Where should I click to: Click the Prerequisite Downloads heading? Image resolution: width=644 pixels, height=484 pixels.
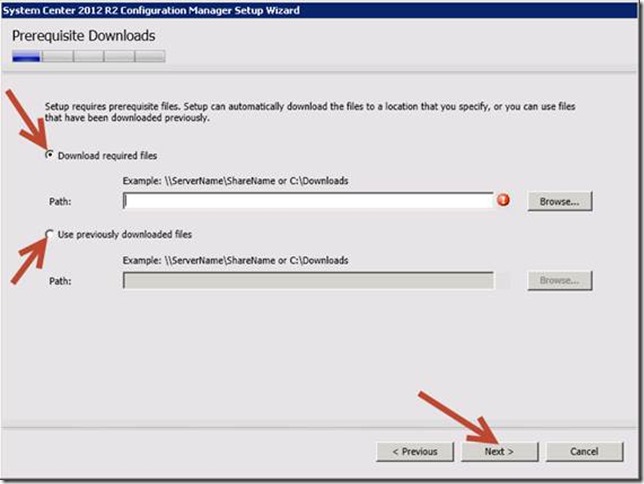(x=83, y=36)
